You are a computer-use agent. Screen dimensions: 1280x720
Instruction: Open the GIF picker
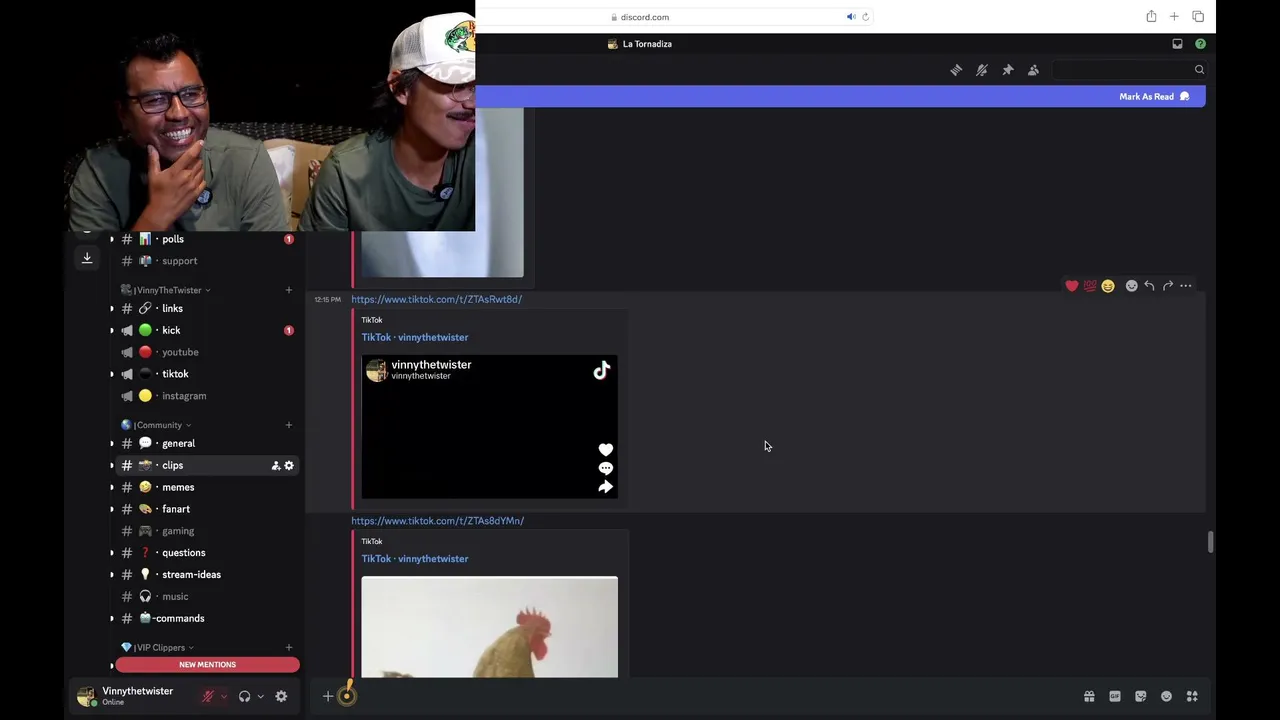point(1115,696)
